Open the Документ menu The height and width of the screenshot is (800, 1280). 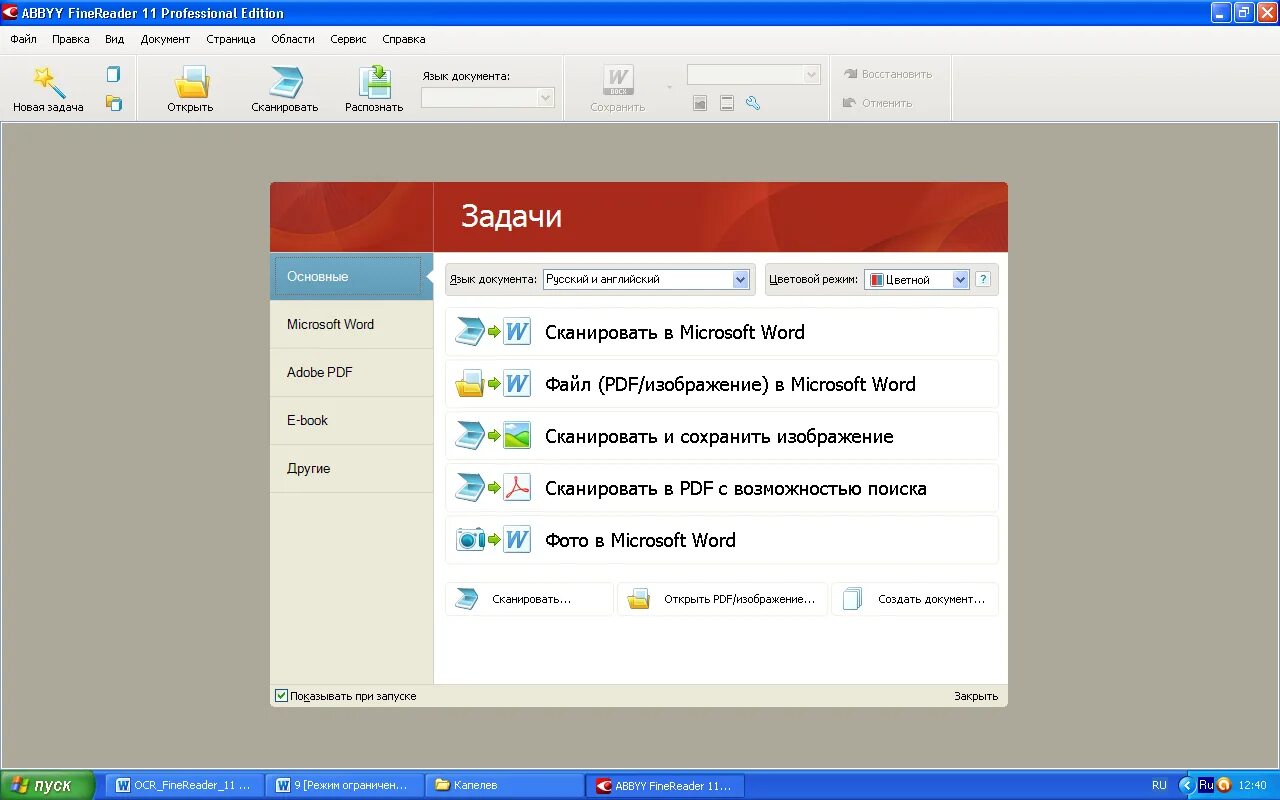165,39
